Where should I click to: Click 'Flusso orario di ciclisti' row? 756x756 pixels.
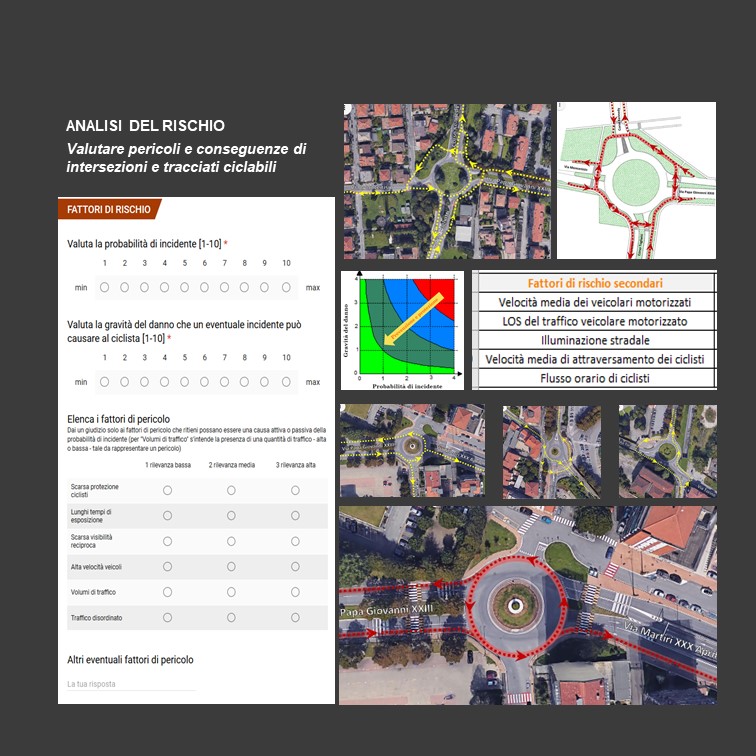click(x=595, y=378)
